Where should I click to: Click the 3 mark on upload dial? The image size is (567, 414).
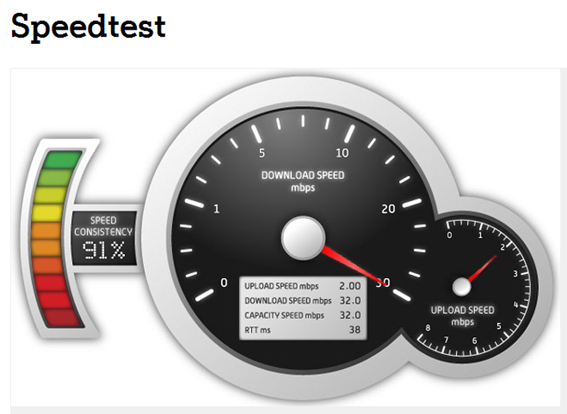(515, 274)
